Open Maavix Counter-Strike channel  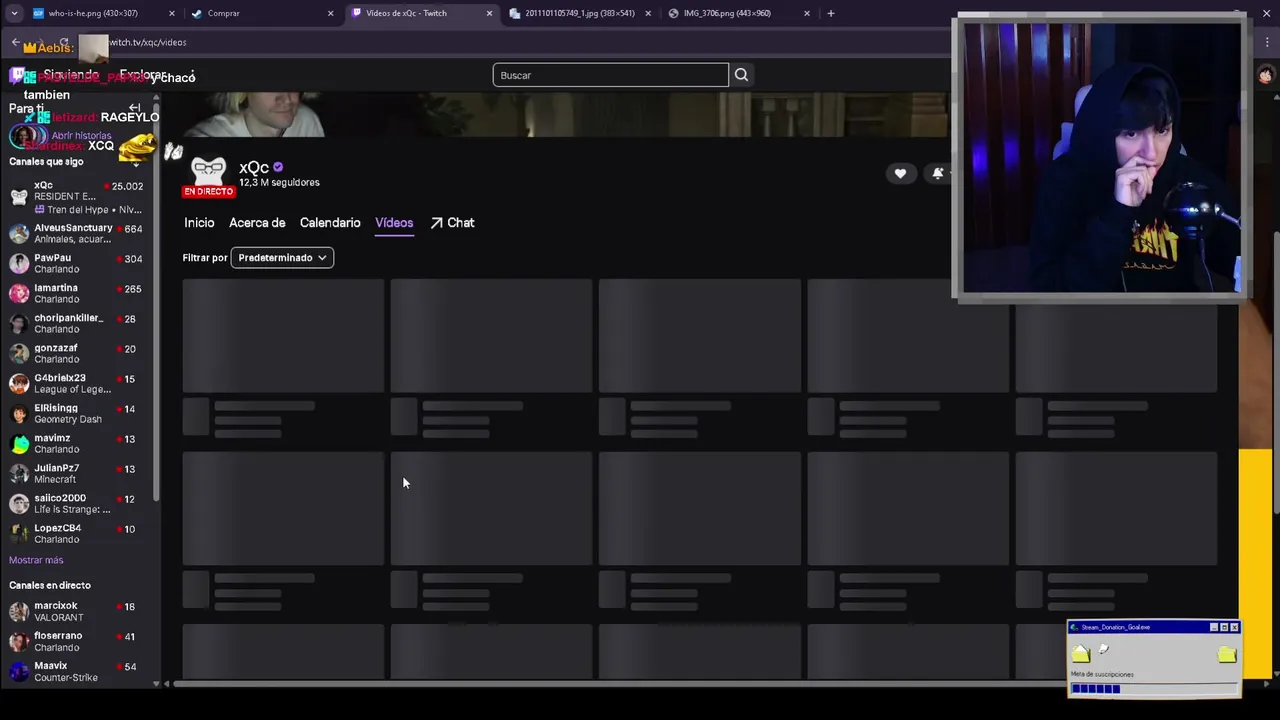pos(77,671)
